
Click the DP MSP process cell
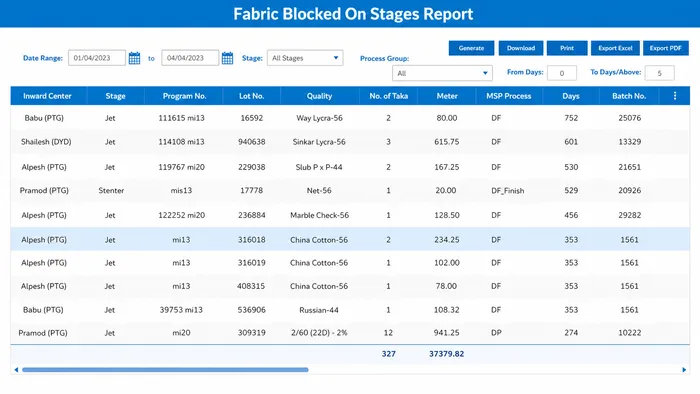tap(496, 333)
